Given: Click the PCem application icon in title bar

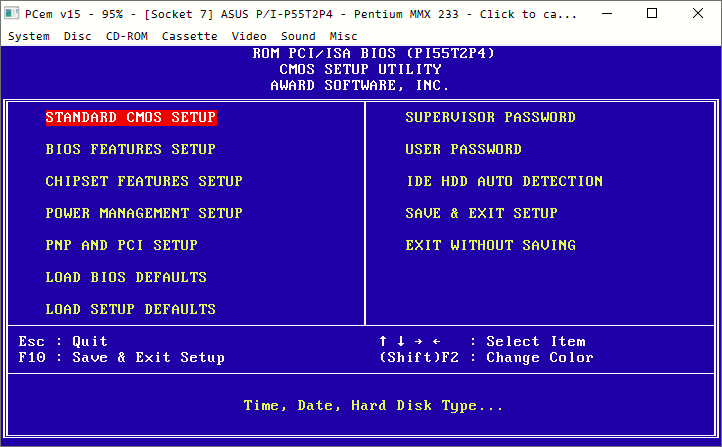Looking at the screenshot, I should (x=12, y=14).
